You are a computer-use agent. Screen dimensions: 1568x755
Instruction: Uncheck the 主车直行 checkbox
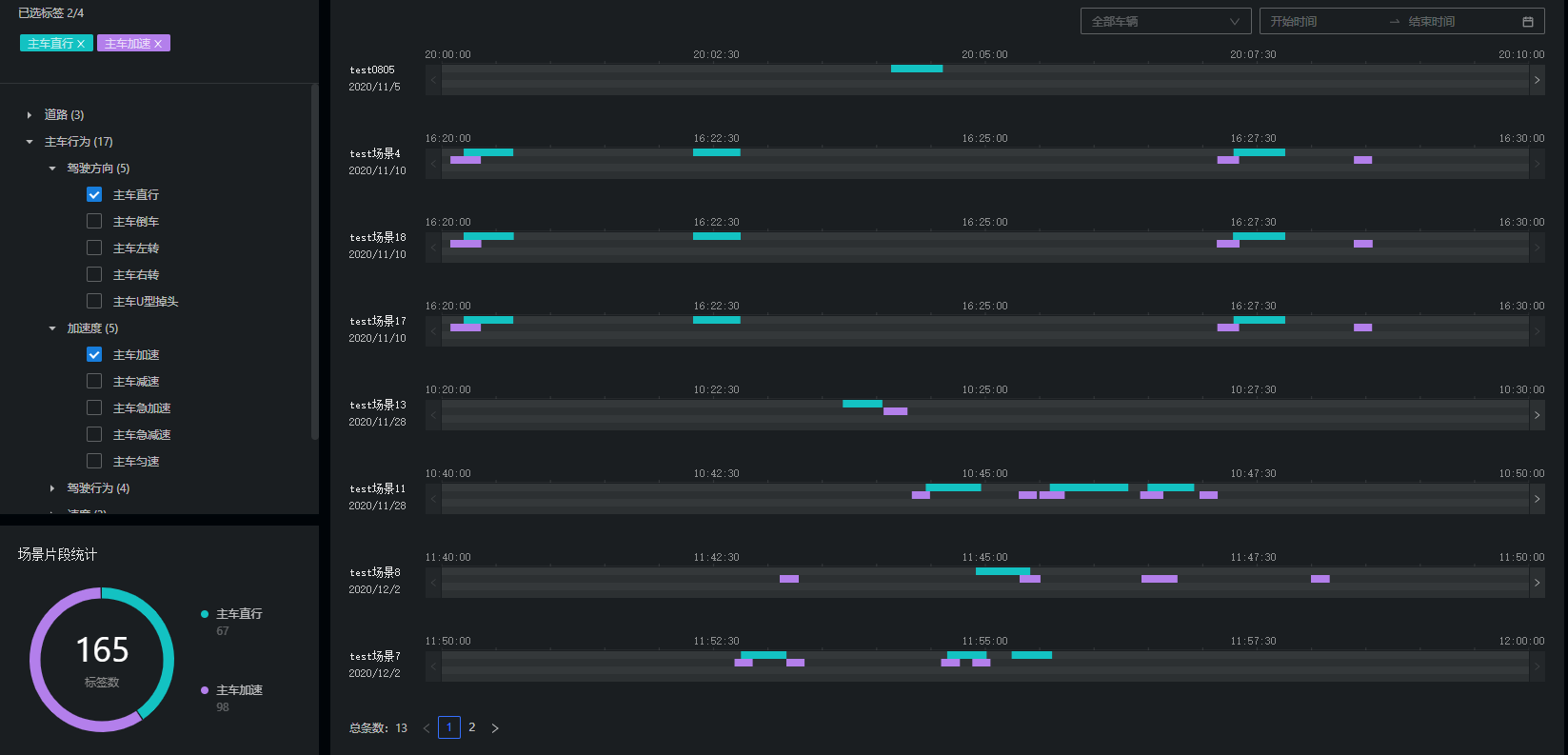tap(94, 194)
